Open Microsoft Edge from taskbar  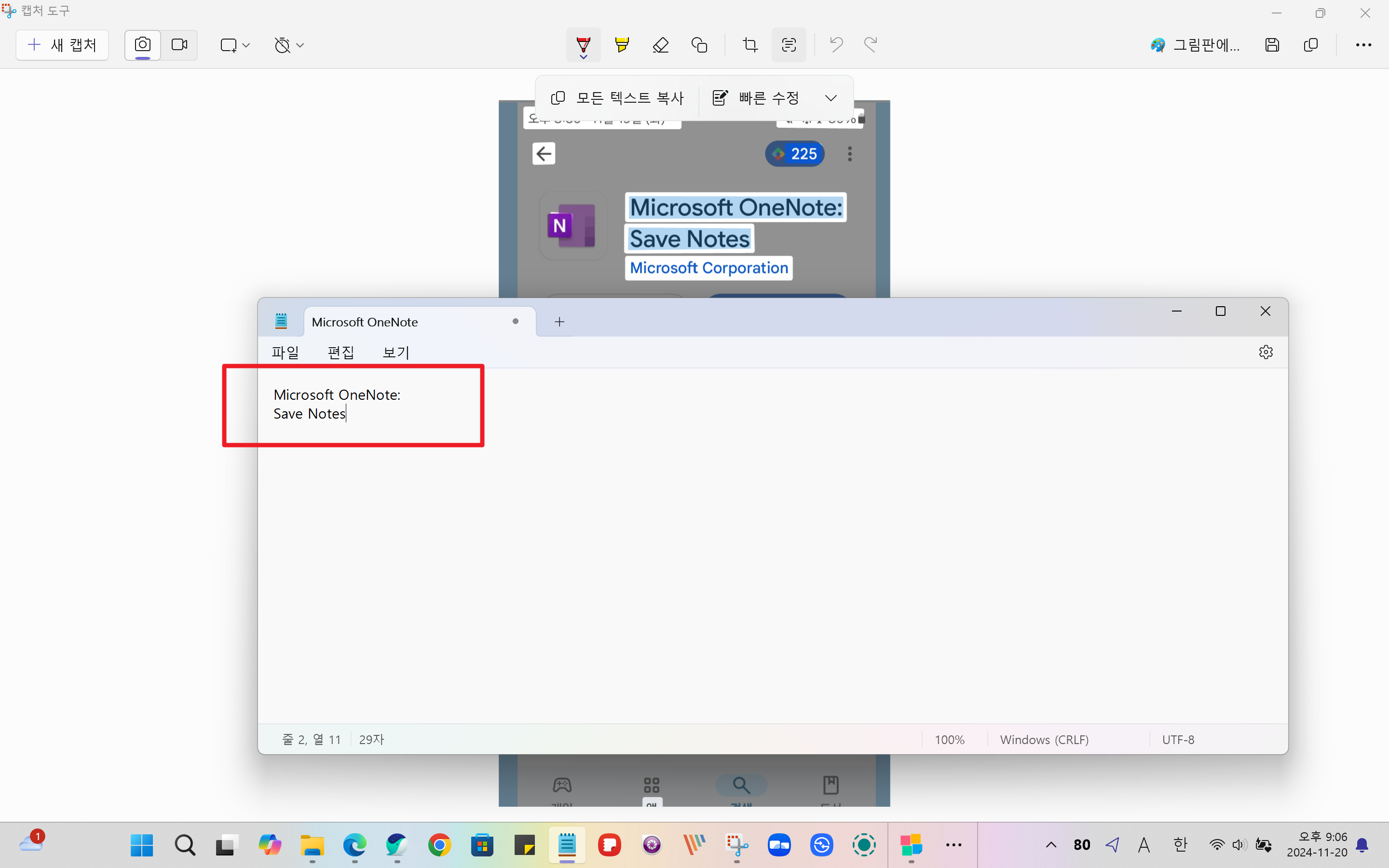click(x=354, y=845)
